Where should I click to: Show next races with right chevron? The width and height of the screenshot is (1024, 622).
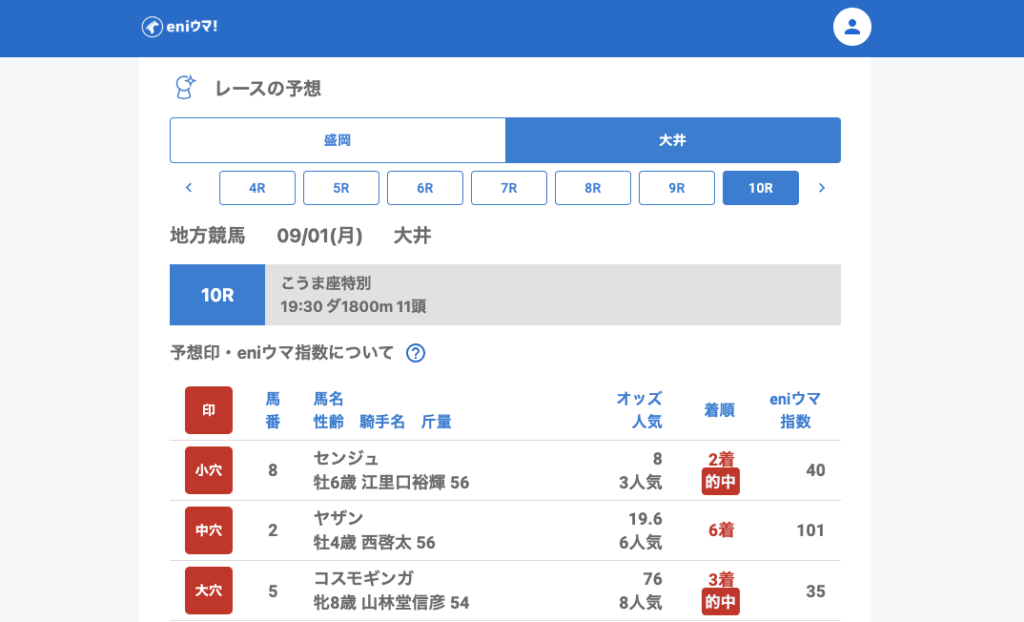(822, 188)
